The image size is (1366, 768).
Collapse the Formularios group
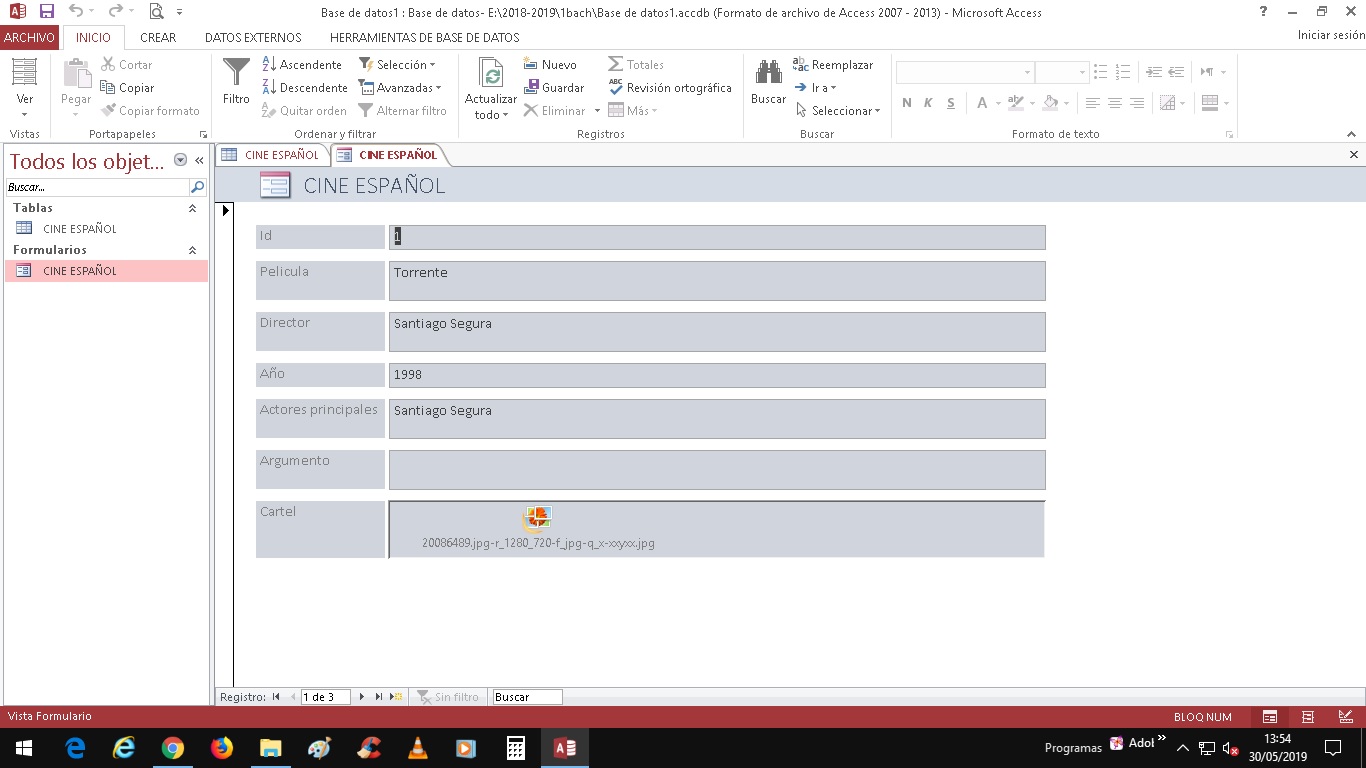click(192, 250)
